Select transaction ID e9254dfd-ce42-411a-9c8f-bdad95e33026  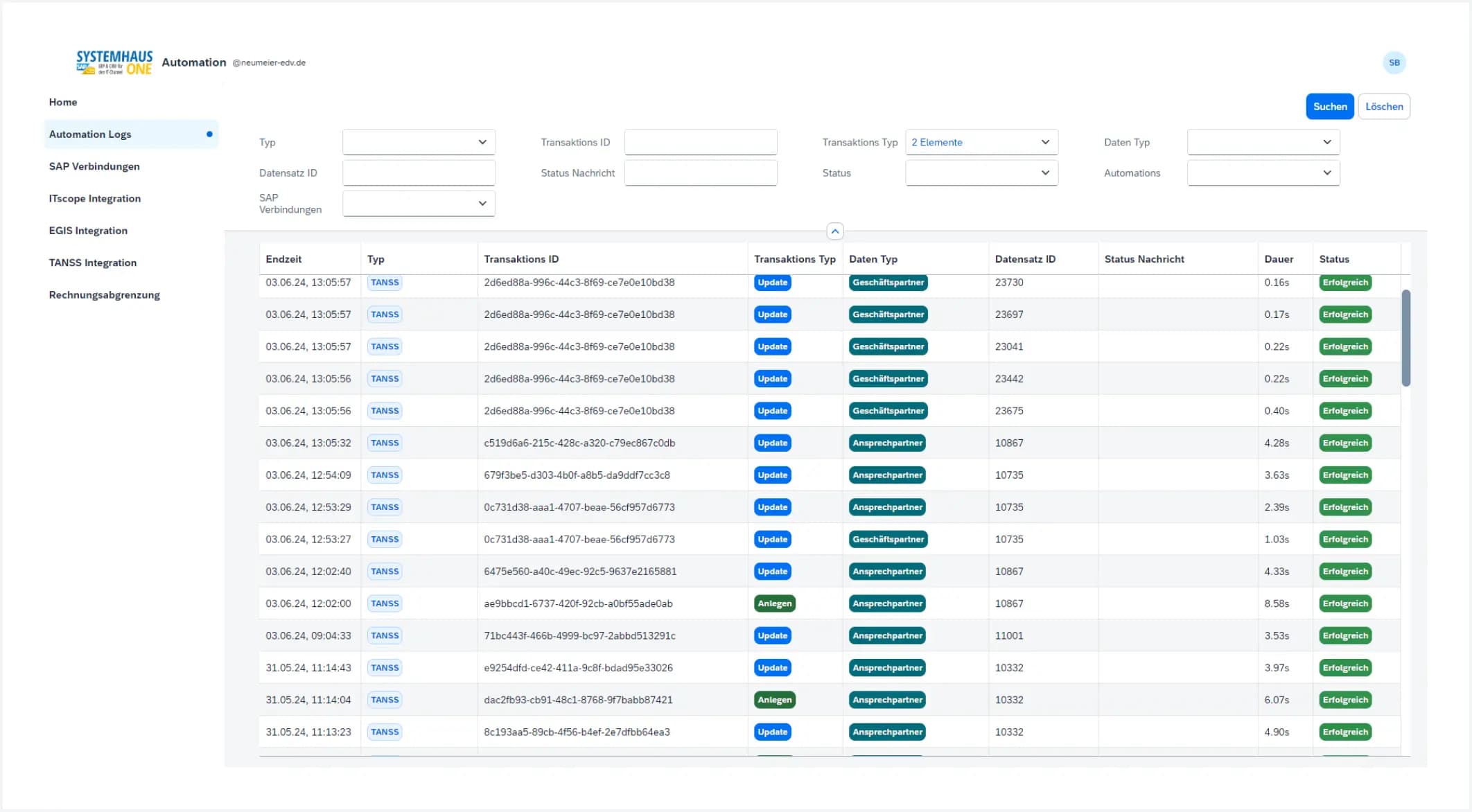coord(578,668)
